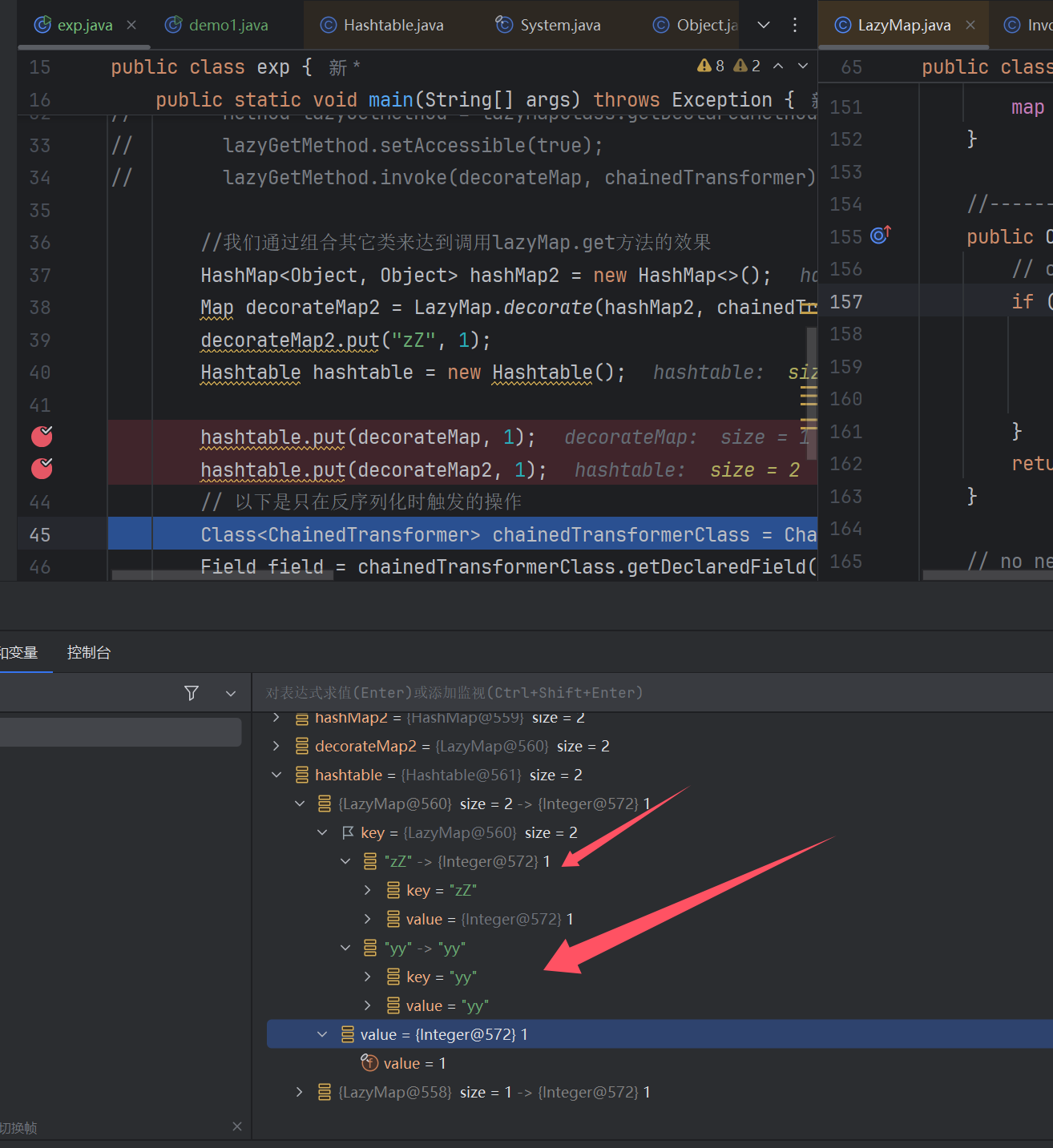Screen dimensions: 1053x1148
Task: Click the horizontal scrollbar of exp.java editor
Action: tap(223, 574)
